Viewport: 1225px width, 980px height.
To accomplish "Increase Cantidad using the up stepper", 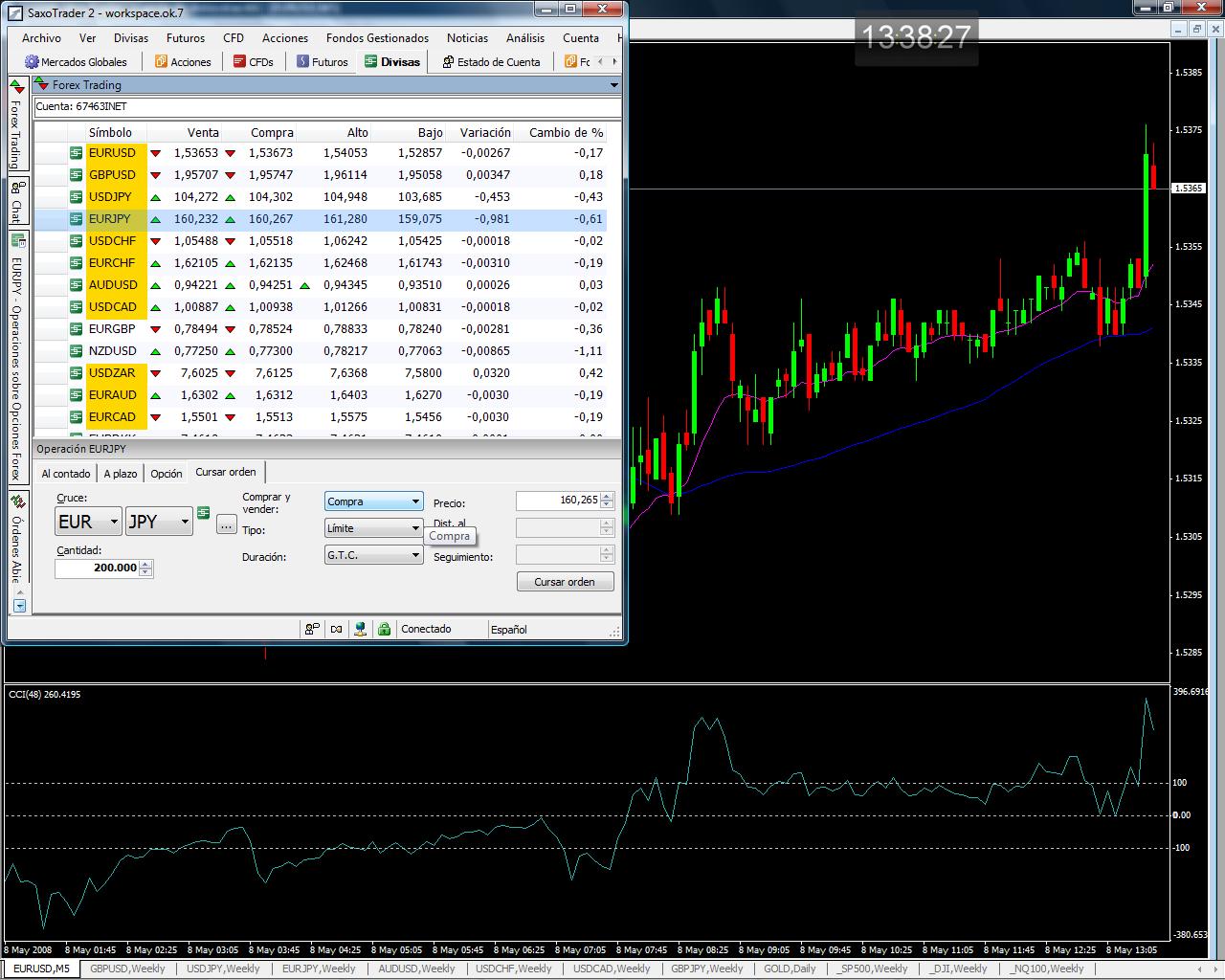I will [145, 564].
